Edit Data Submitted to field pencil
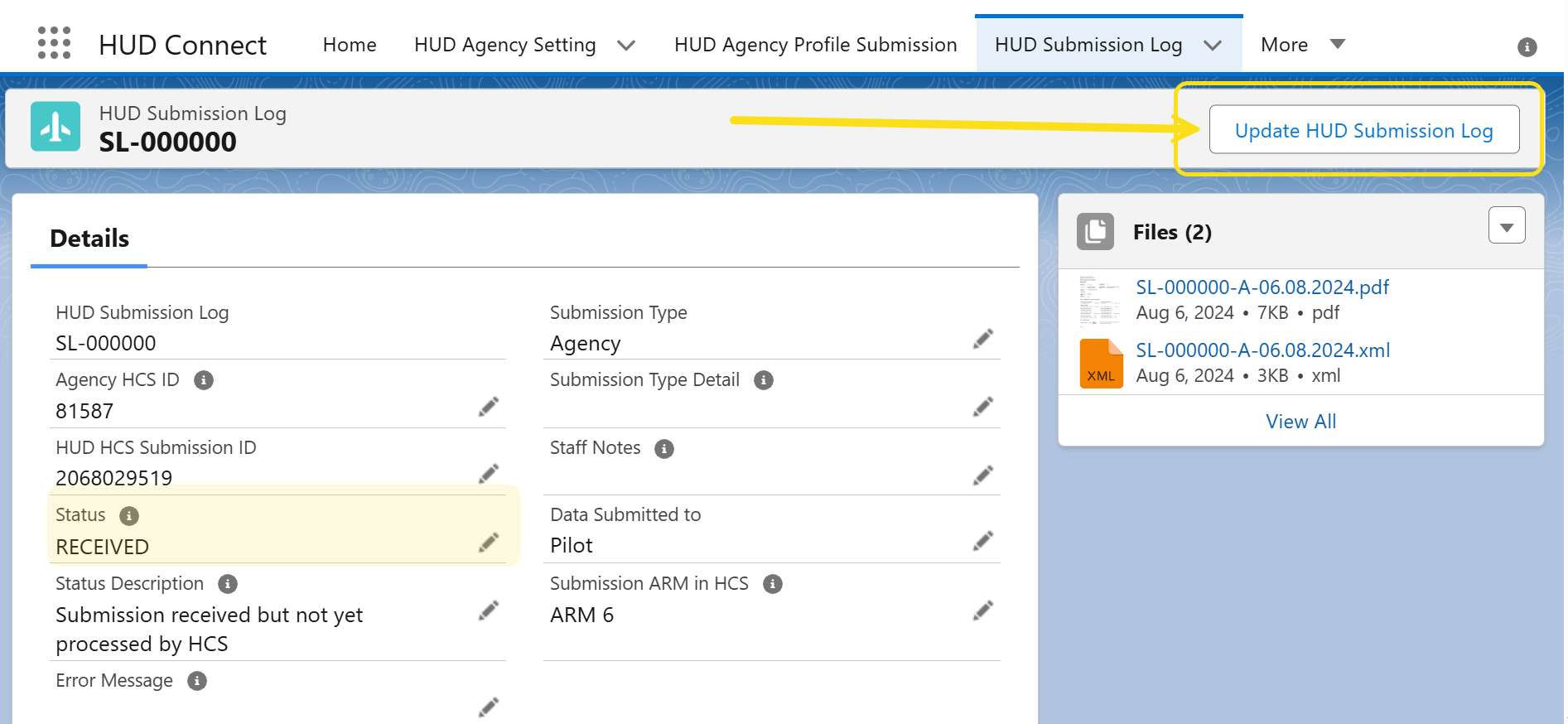 (x=983, y=542)
